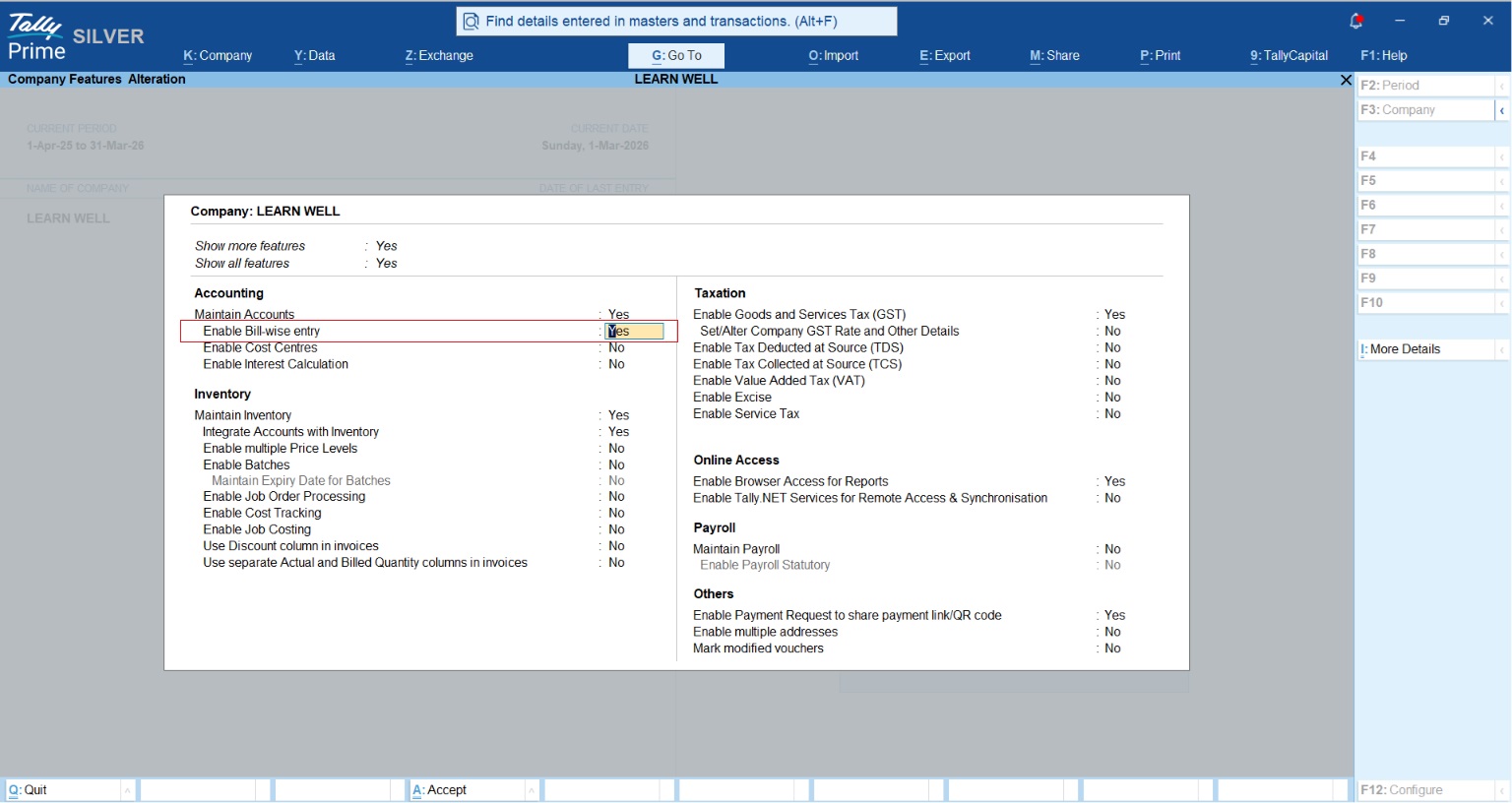
Task: Click the 'Enable Cost Tracking' label
Action: pyautogui.click(x=262, y=514)
